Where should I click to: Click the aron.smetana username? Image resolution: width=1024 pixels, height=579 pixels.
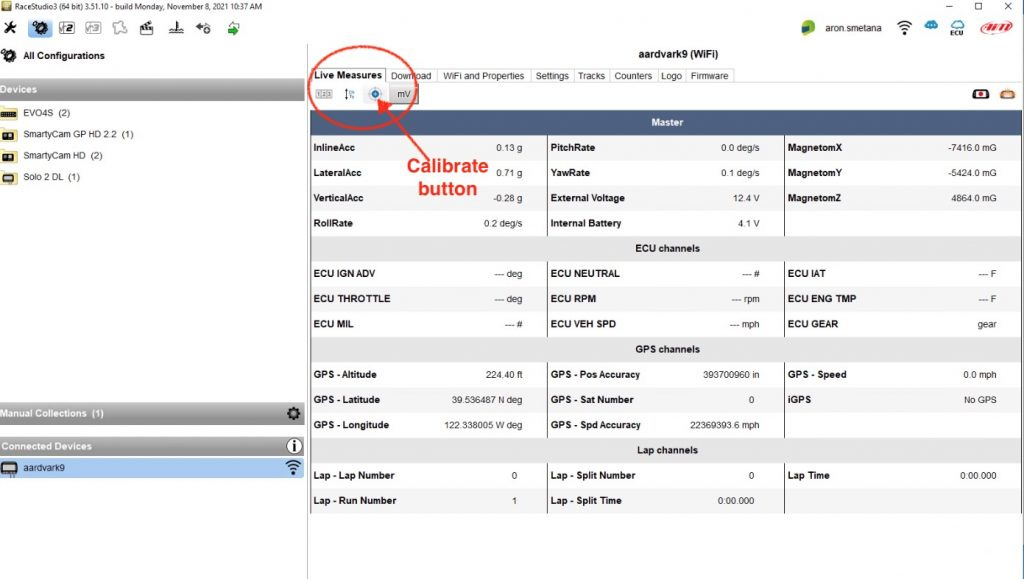click(853, 28)
